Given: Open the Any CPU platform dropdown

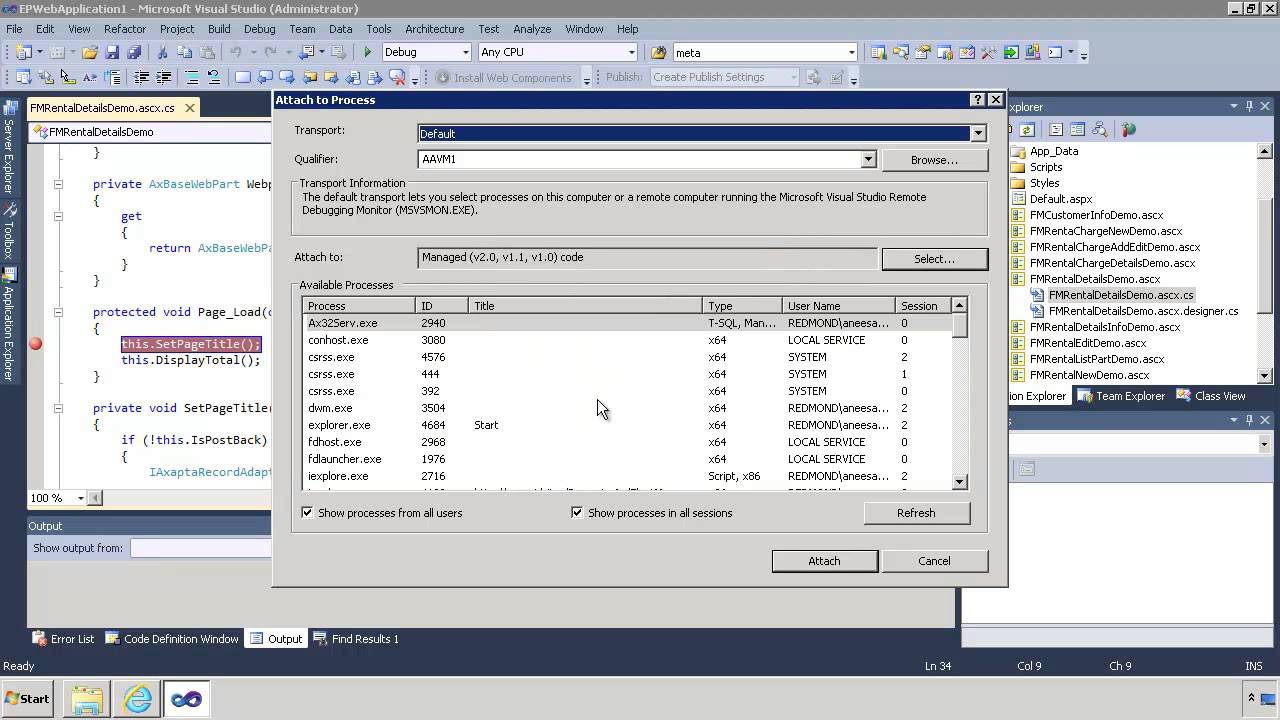Looking at the screenshot, I should (631, 52).
